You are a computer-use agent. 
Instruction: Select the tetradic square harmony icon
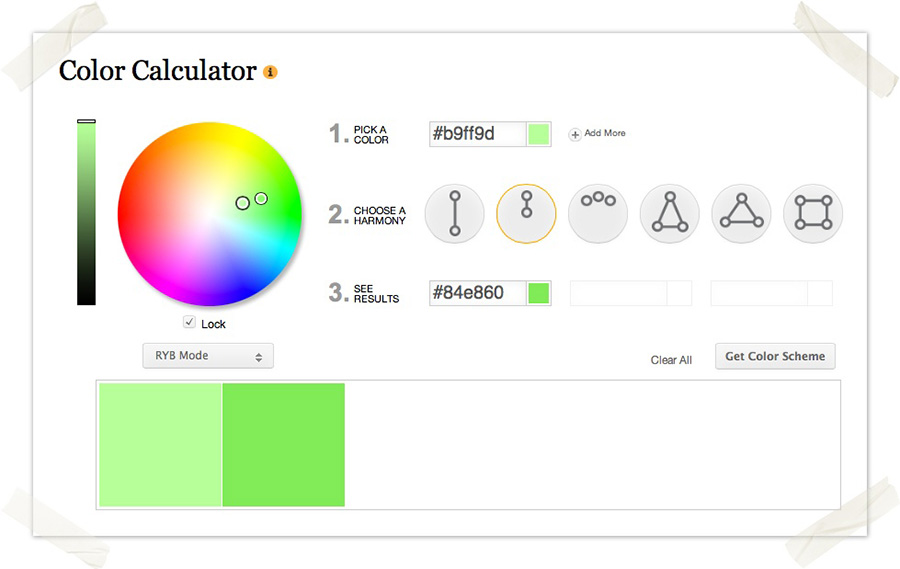point(813,214)
